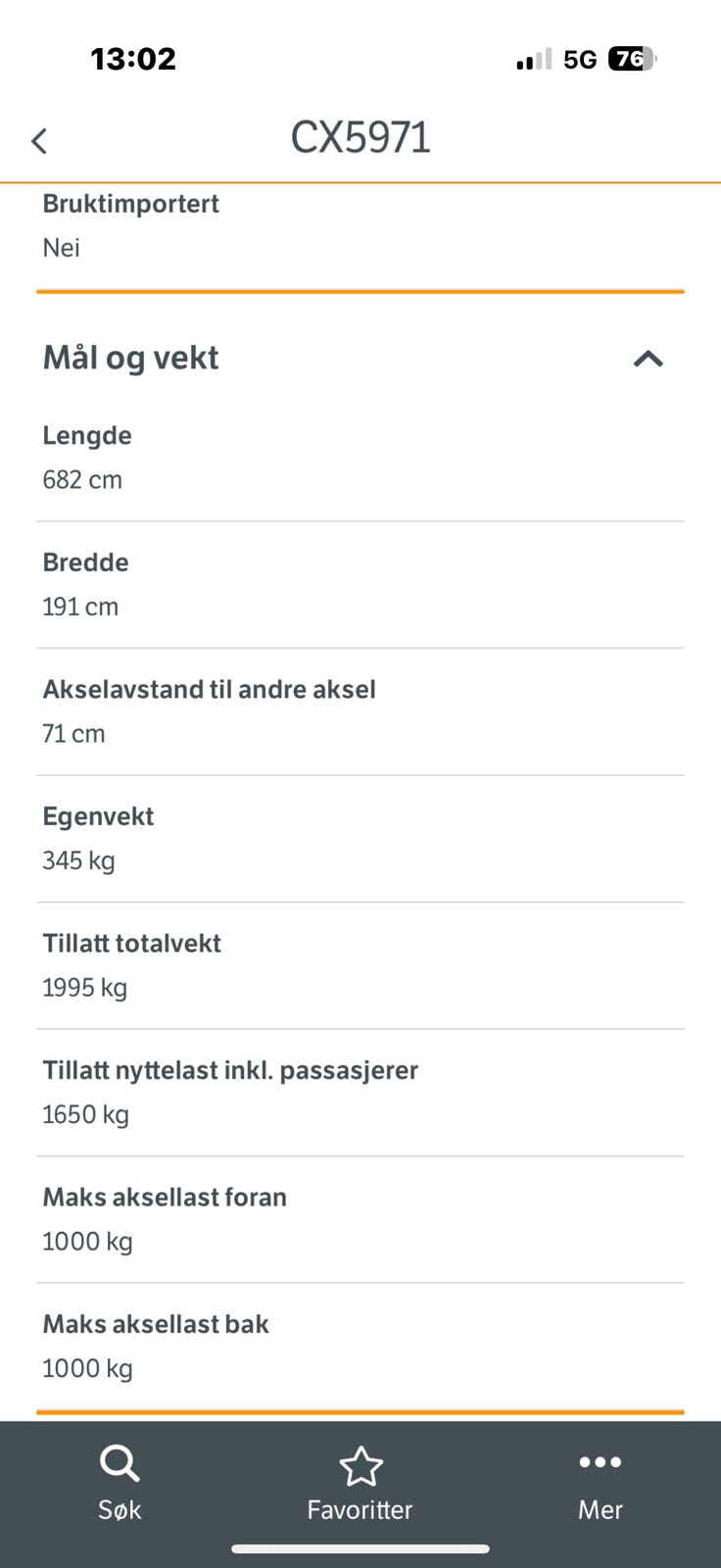The height and width of the screenshot is (1568, 721).
Task: Select the Bredde 191 cm value
Action: (x=80, y=607)
